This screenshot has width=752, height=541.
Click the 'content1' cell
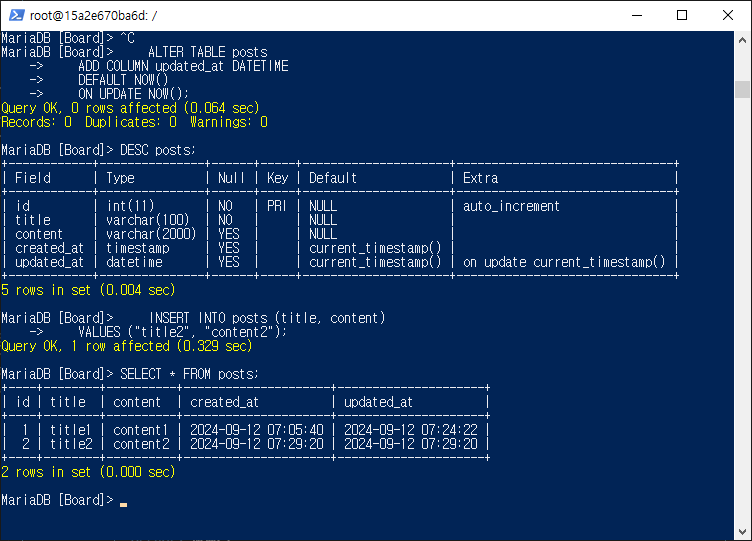click(x=141, y=430)
